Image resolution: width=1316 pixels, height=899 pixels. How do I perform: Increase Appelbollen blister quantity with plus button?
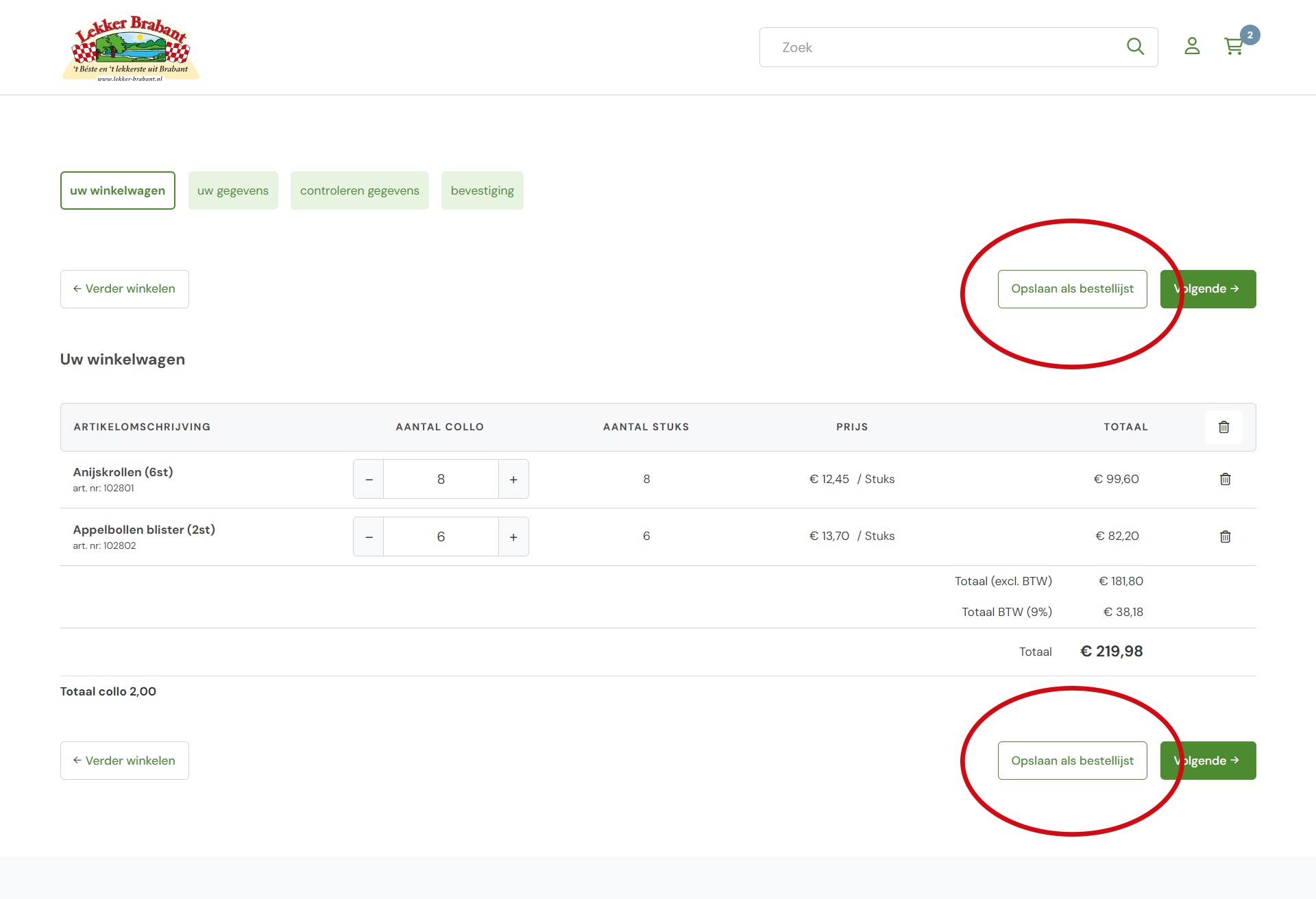pos(513,537)
